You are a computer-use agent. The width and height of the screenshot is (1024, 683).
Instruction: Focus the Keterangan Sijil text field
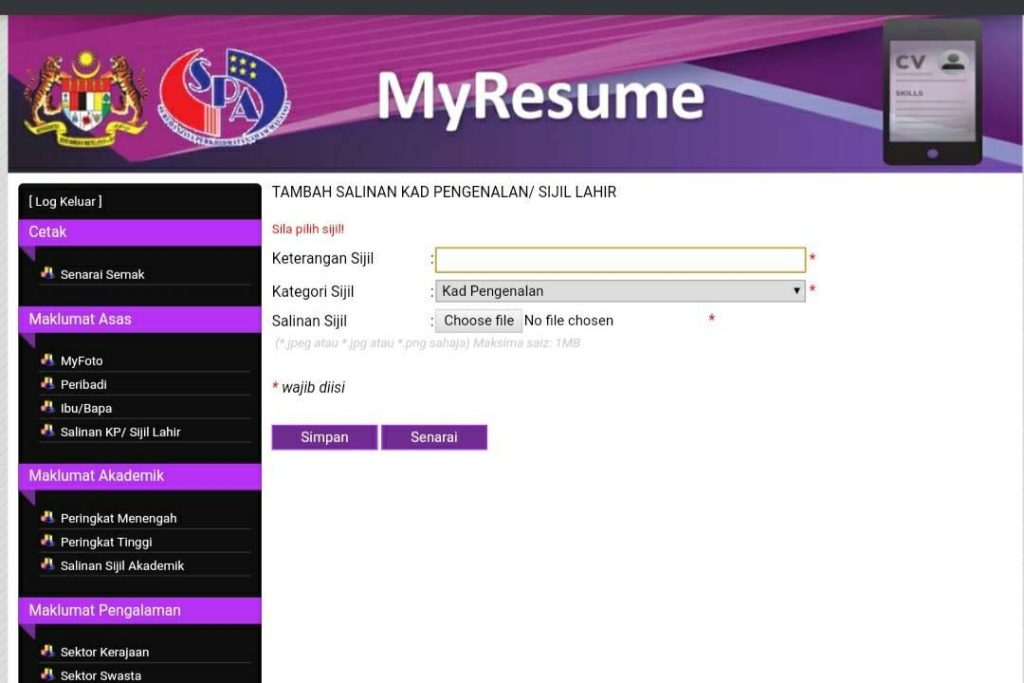click(620, 259)
